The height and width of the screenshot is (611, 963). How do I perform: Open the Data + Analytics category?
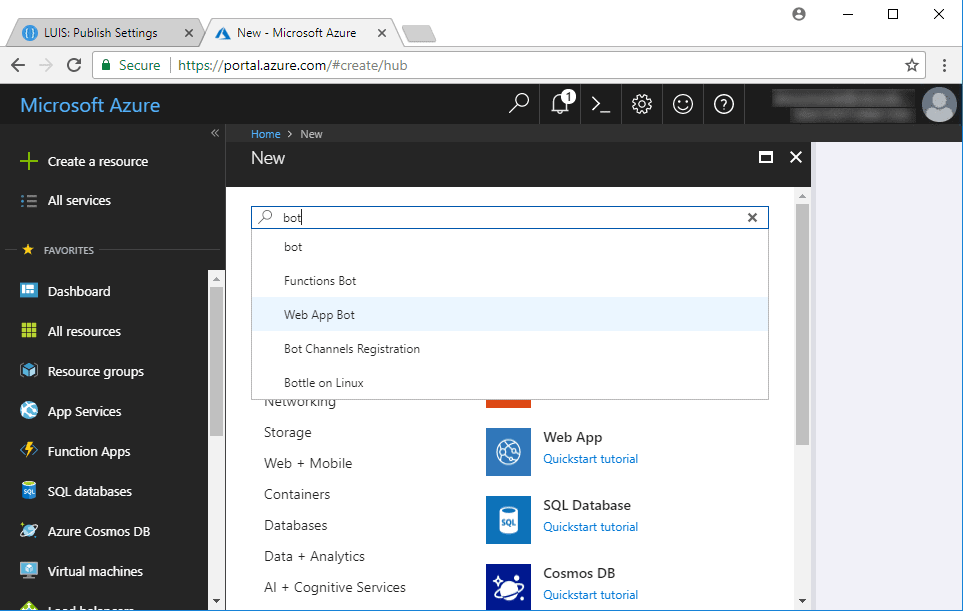[314, 556]
